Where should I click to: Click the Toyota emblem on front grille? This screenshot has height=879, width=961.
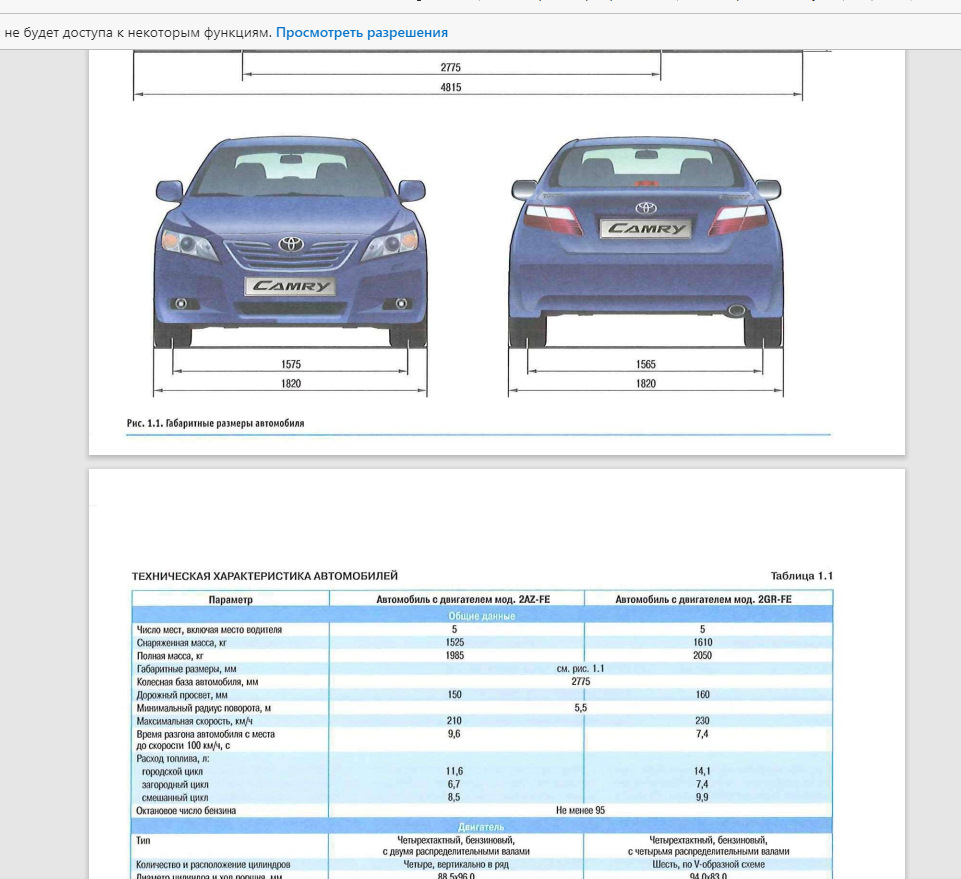click(290, 244)
